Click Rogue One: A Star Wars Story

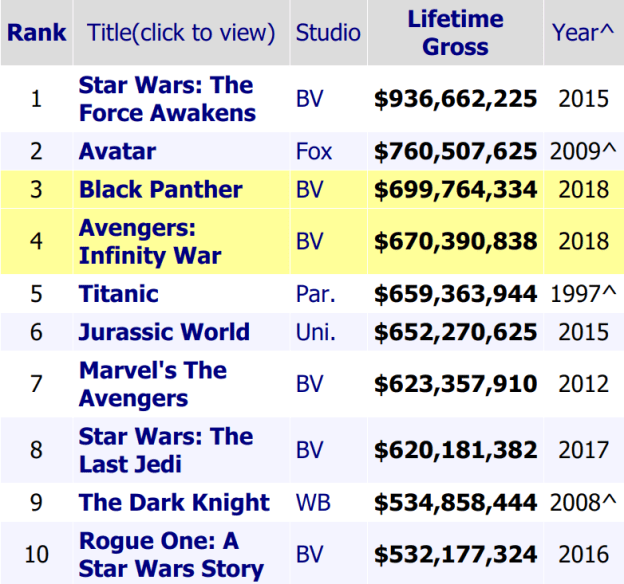click(170, 555)
